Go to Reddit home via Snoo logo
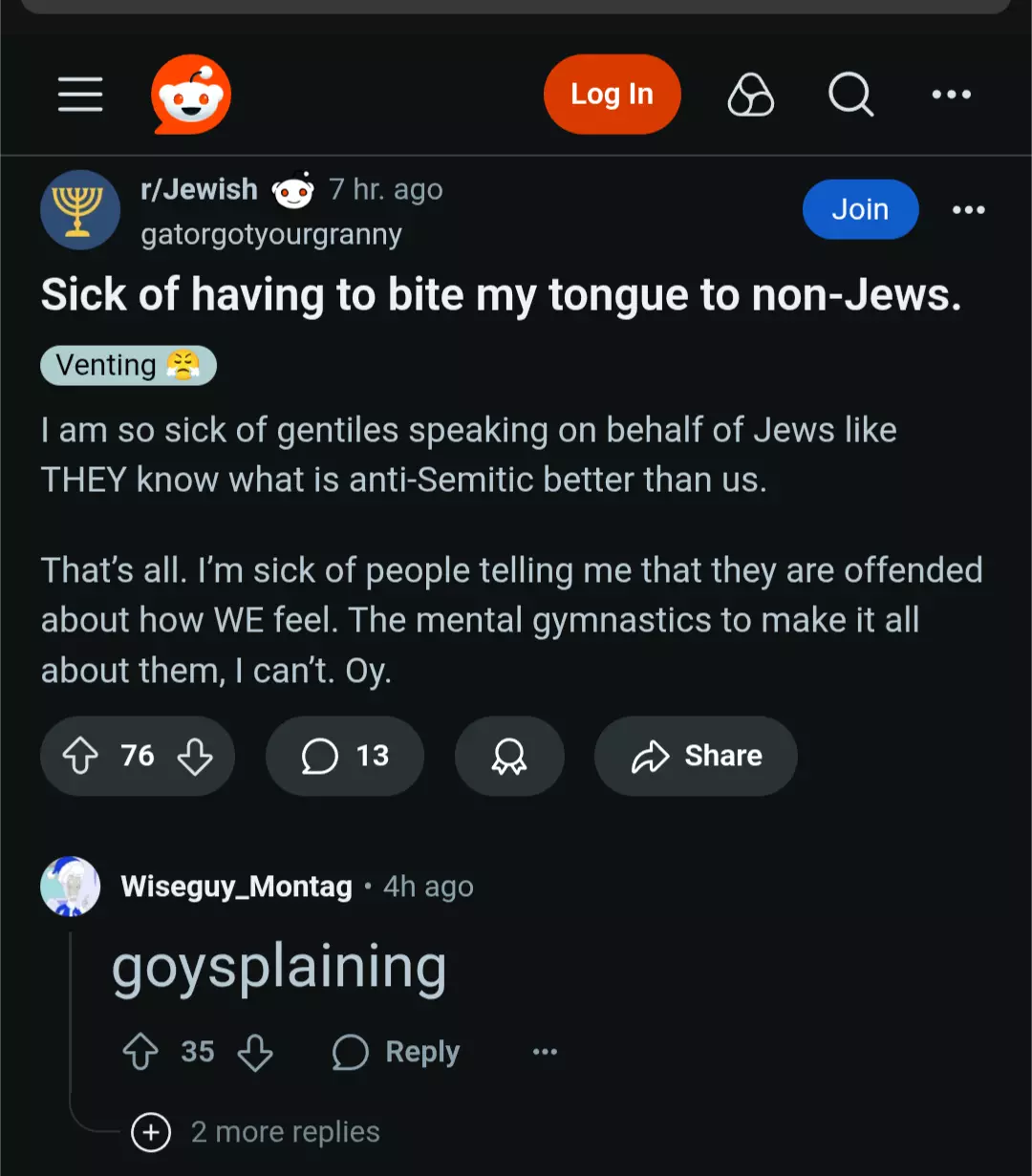1032x1176 pixels. (191, 95)
